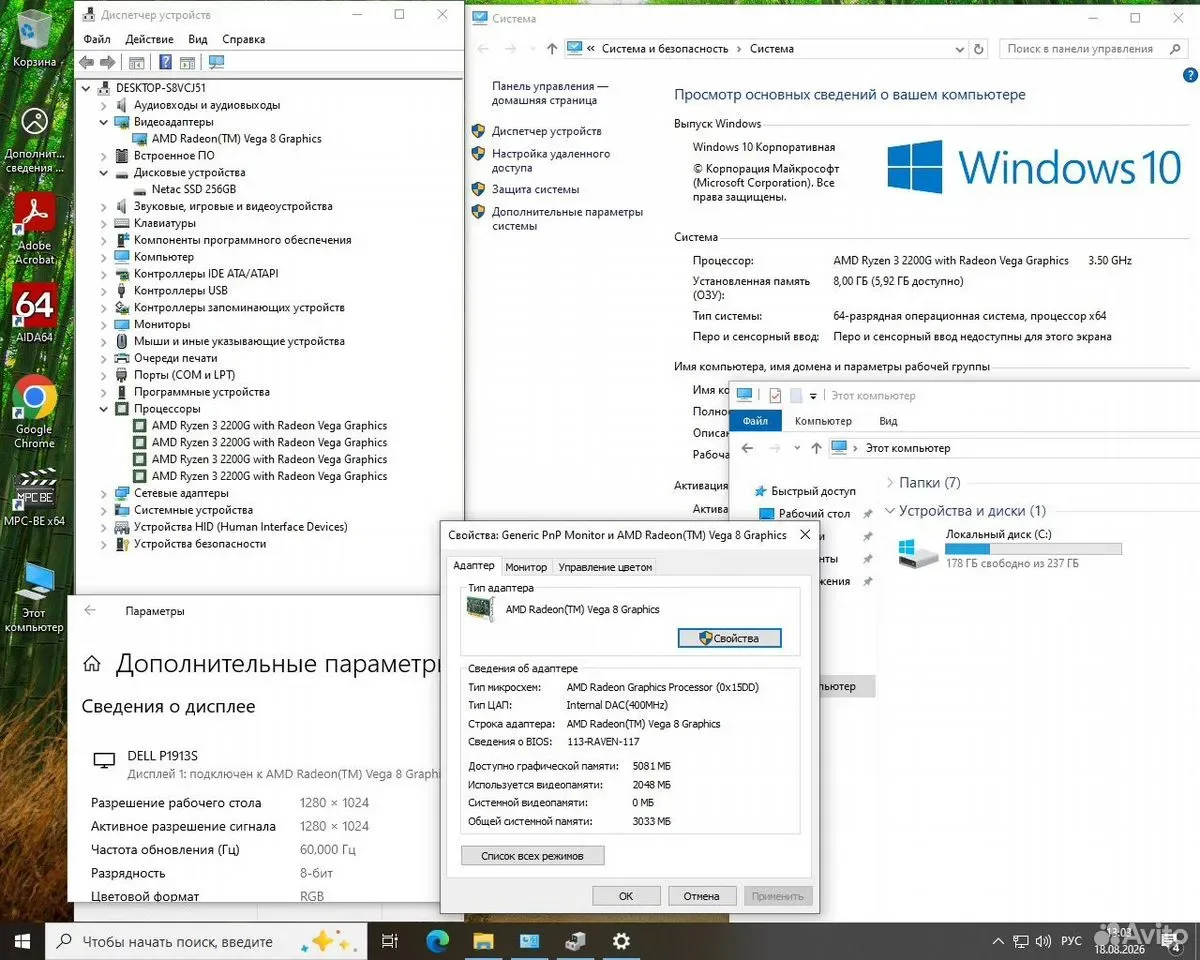Open the Recycle Bin (Корзина) desktop icon
Viewport: 1200px width, 960px height.
pyautogui.click(x=35, y=38)
